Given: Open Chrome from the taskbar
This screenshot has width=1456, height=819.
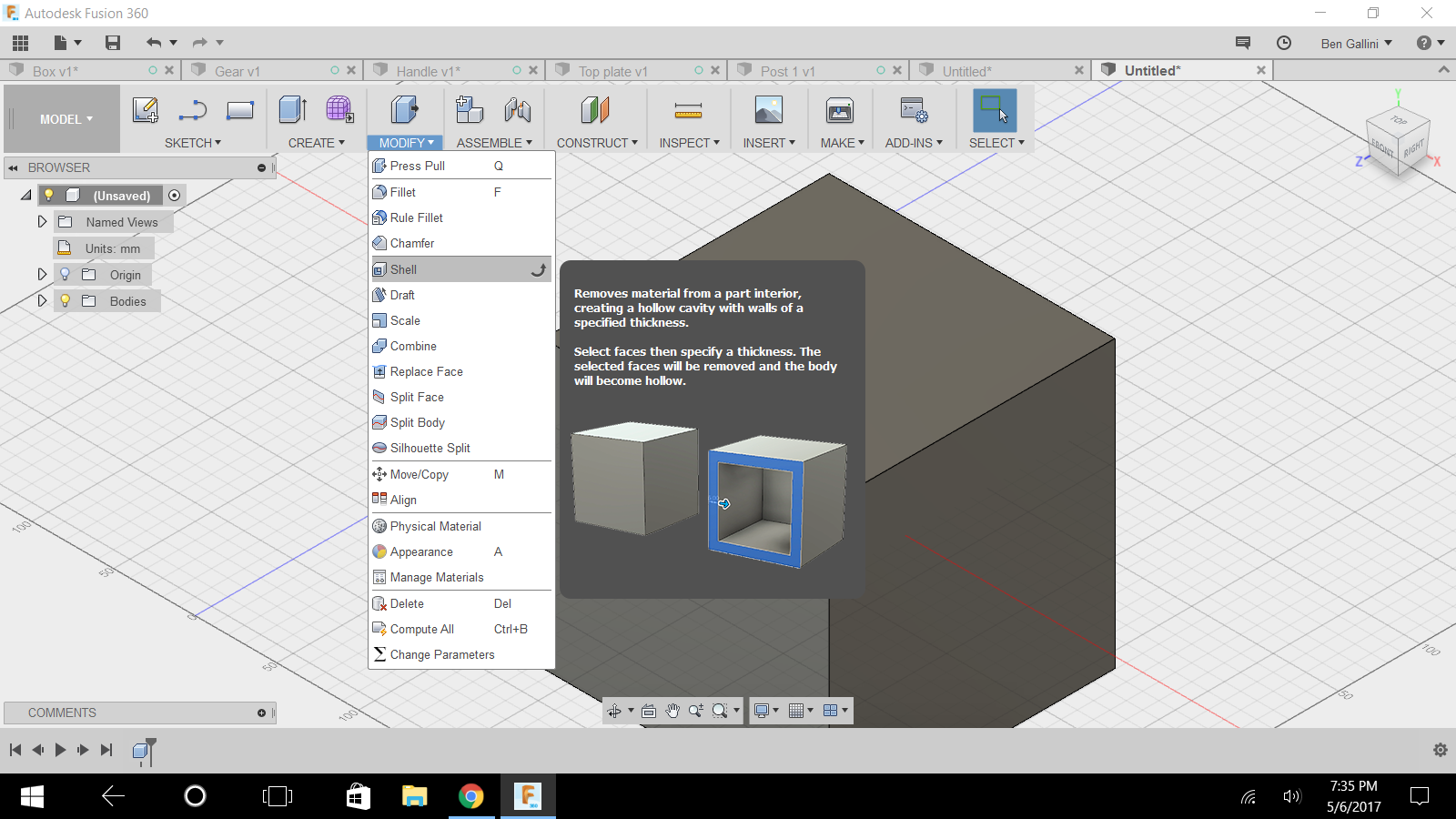Looking at the screenshot, I should tap(470, 796).
